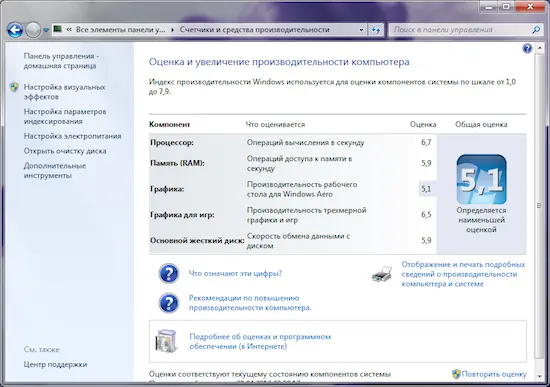Select 'Счетчики и средства производительности' breadcrumb
The width and height of the screenshot is (550, 387).
(254, 30)
